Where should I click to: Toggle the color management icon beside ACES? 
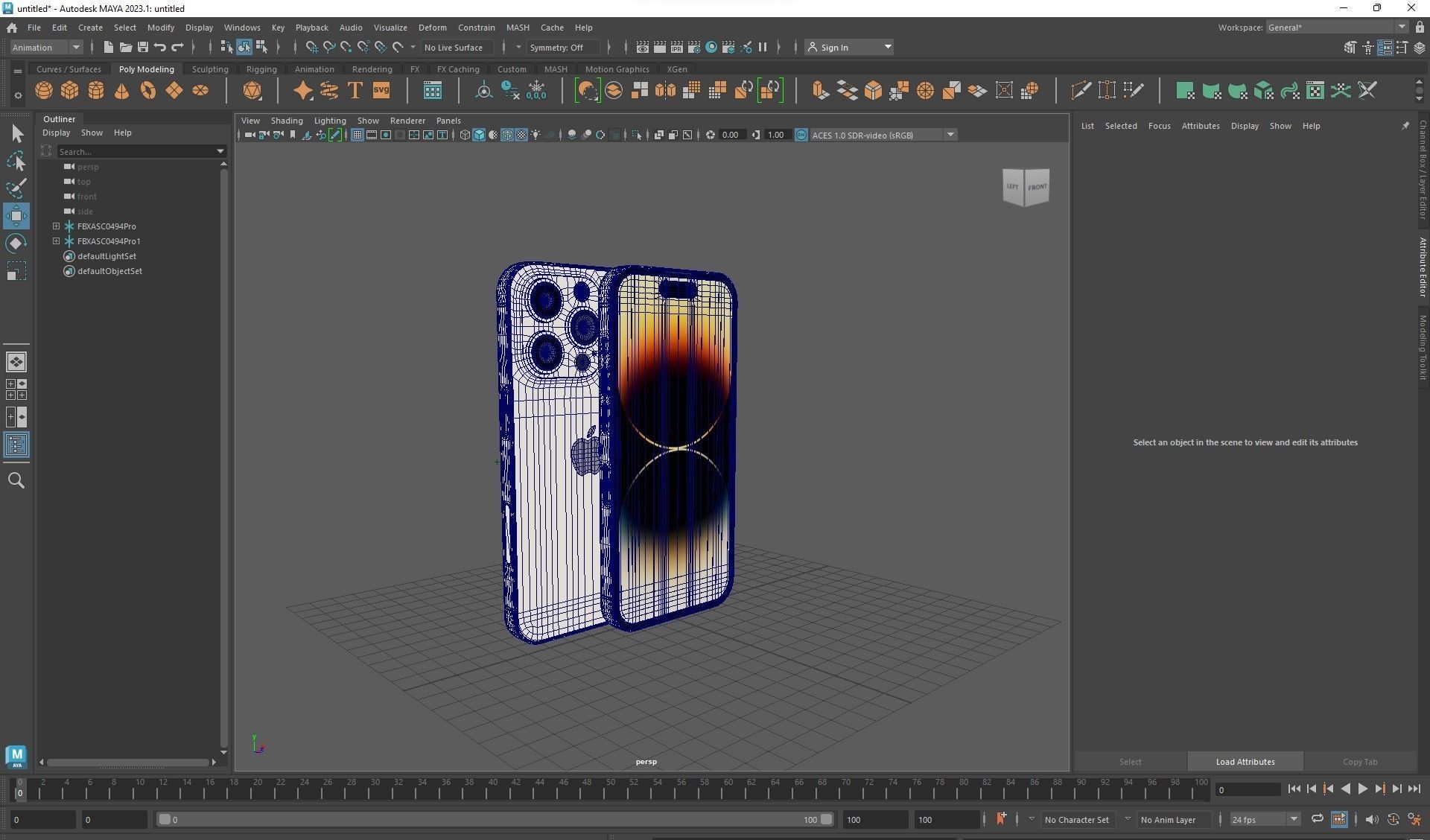[801, 136]
